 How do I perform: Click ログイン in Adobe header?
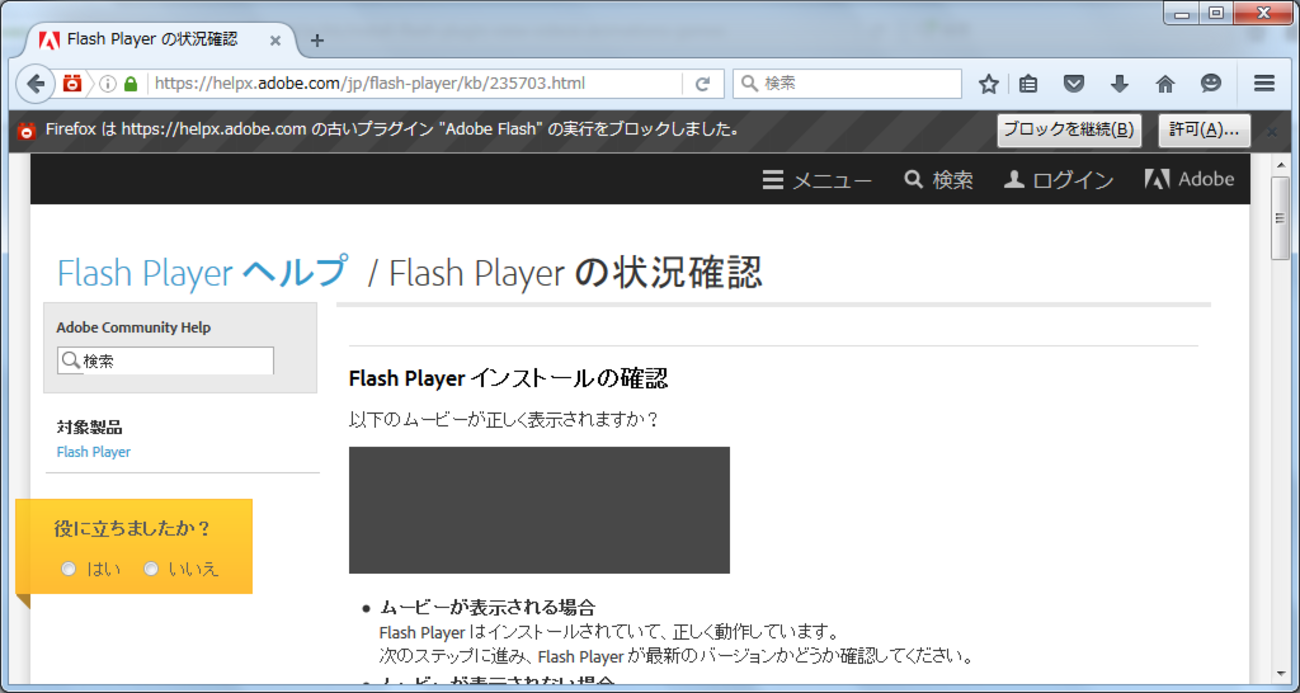(1059, 180)
